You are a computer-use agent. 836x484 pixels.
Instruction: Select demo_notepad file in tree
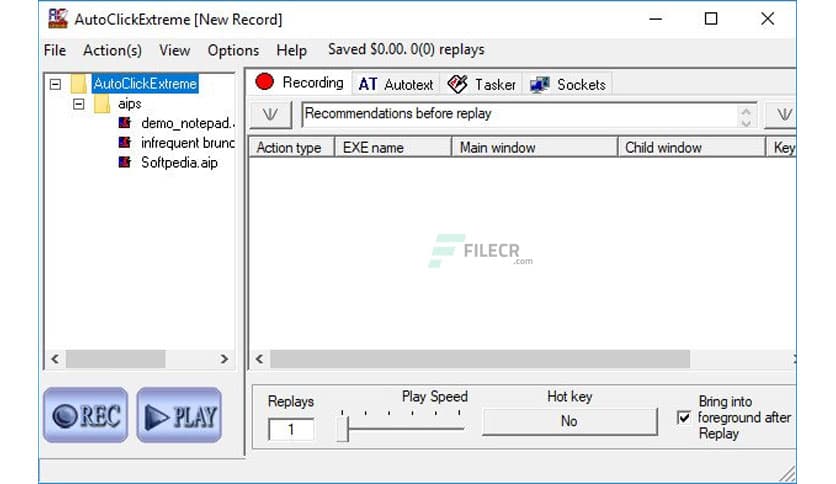(188, 123)
